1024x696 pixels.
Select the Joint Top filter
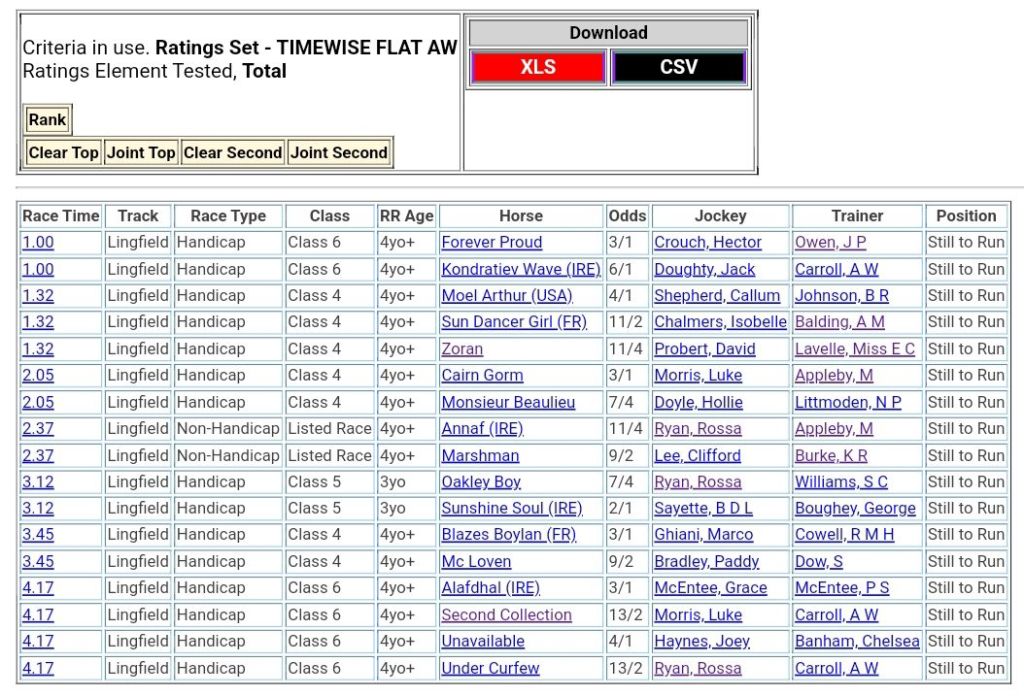click(x=141, y=153)
